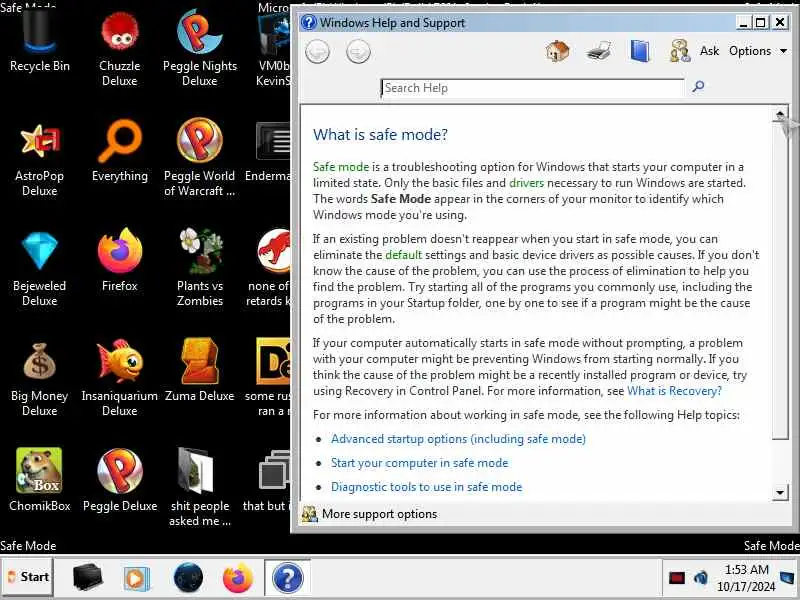Browse Help contents book icon
This screenshot has width=800, height=600.
(640, 52)
